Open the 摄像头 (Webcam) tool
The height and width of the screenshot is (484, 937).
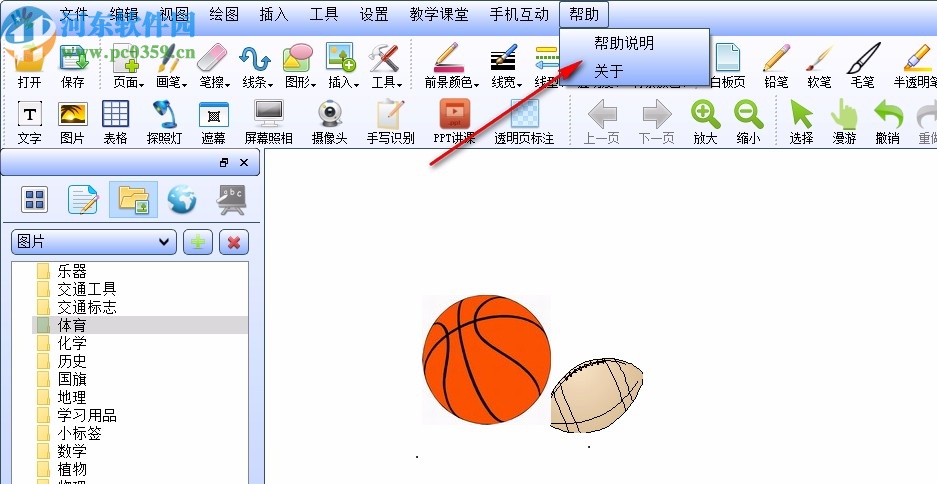[329, 122]
